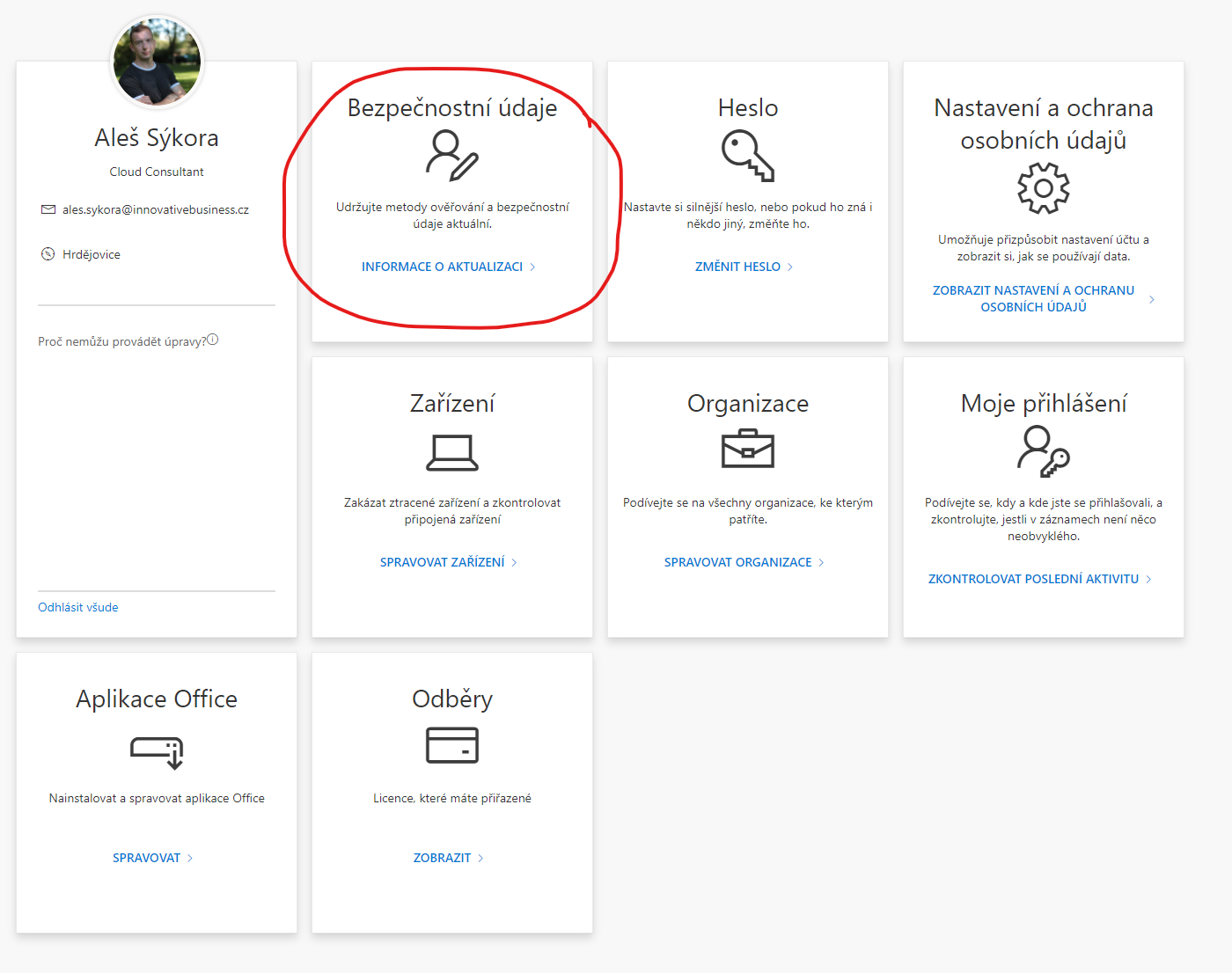Click the chevron after SPRAVOVAT ZAŘÍZENÍ
The width and height of the screenshot is (1232, 973).
515,562
